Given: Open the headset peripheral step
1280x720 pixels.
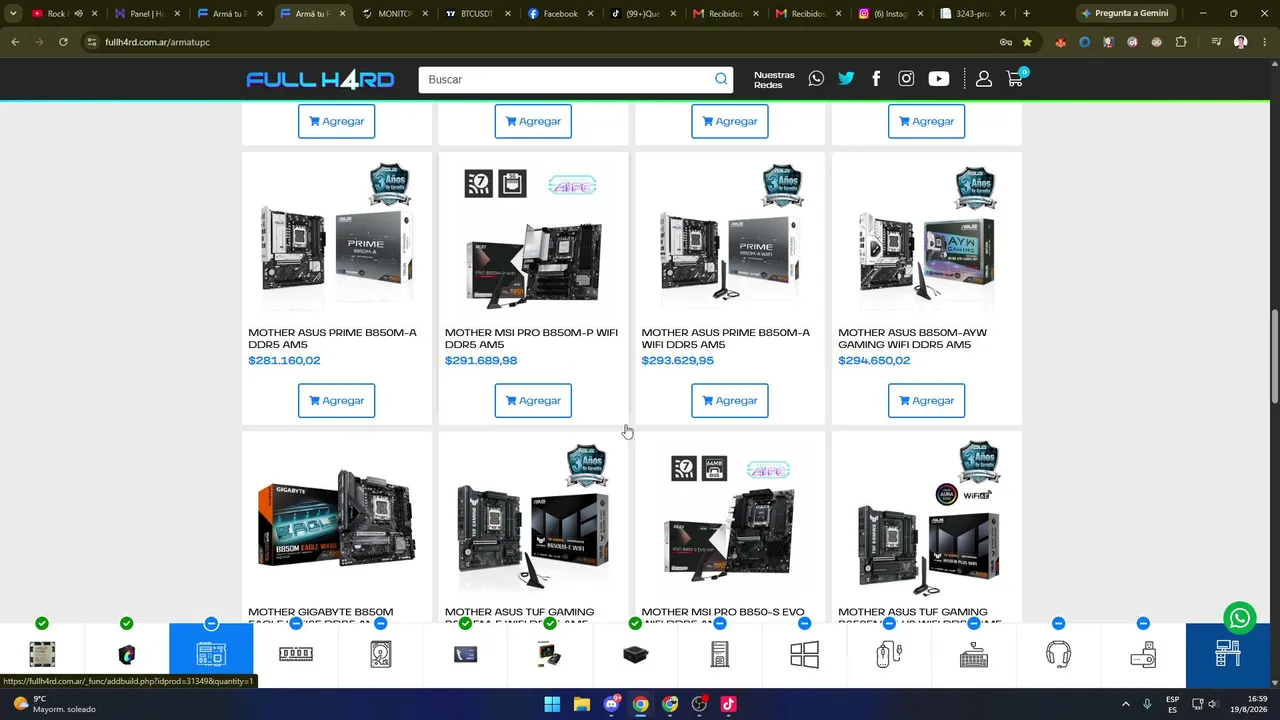Looking at the screenshot, I should click(1058, 655).
